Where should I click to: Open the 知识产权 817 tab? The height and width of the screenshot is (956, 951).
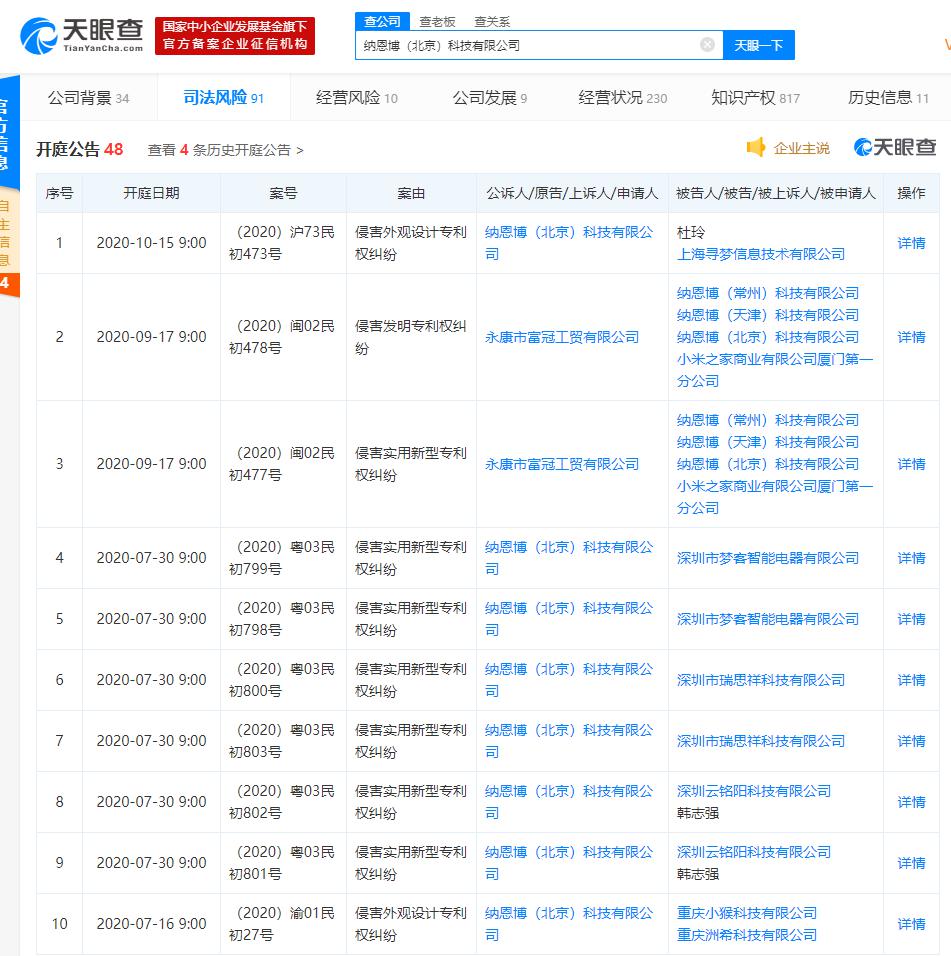(755, 98)
